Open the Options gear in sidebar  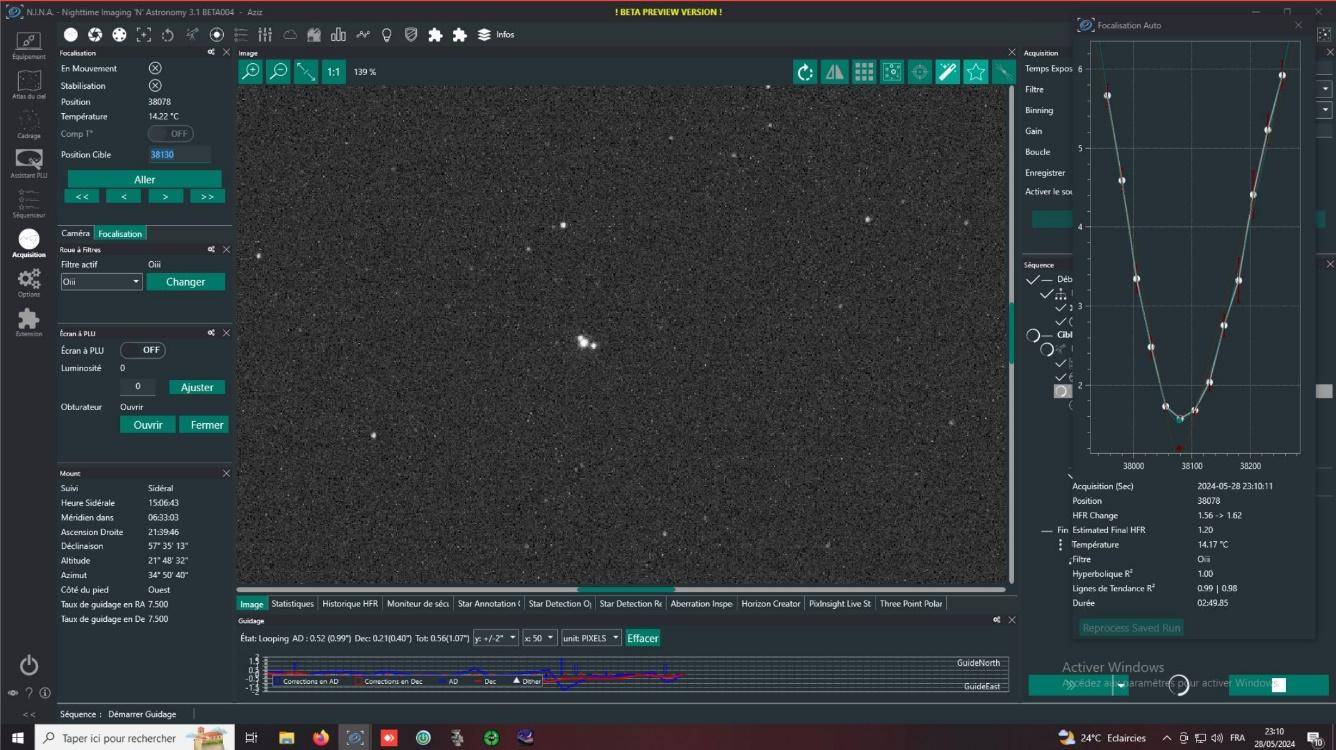(29, 282)
